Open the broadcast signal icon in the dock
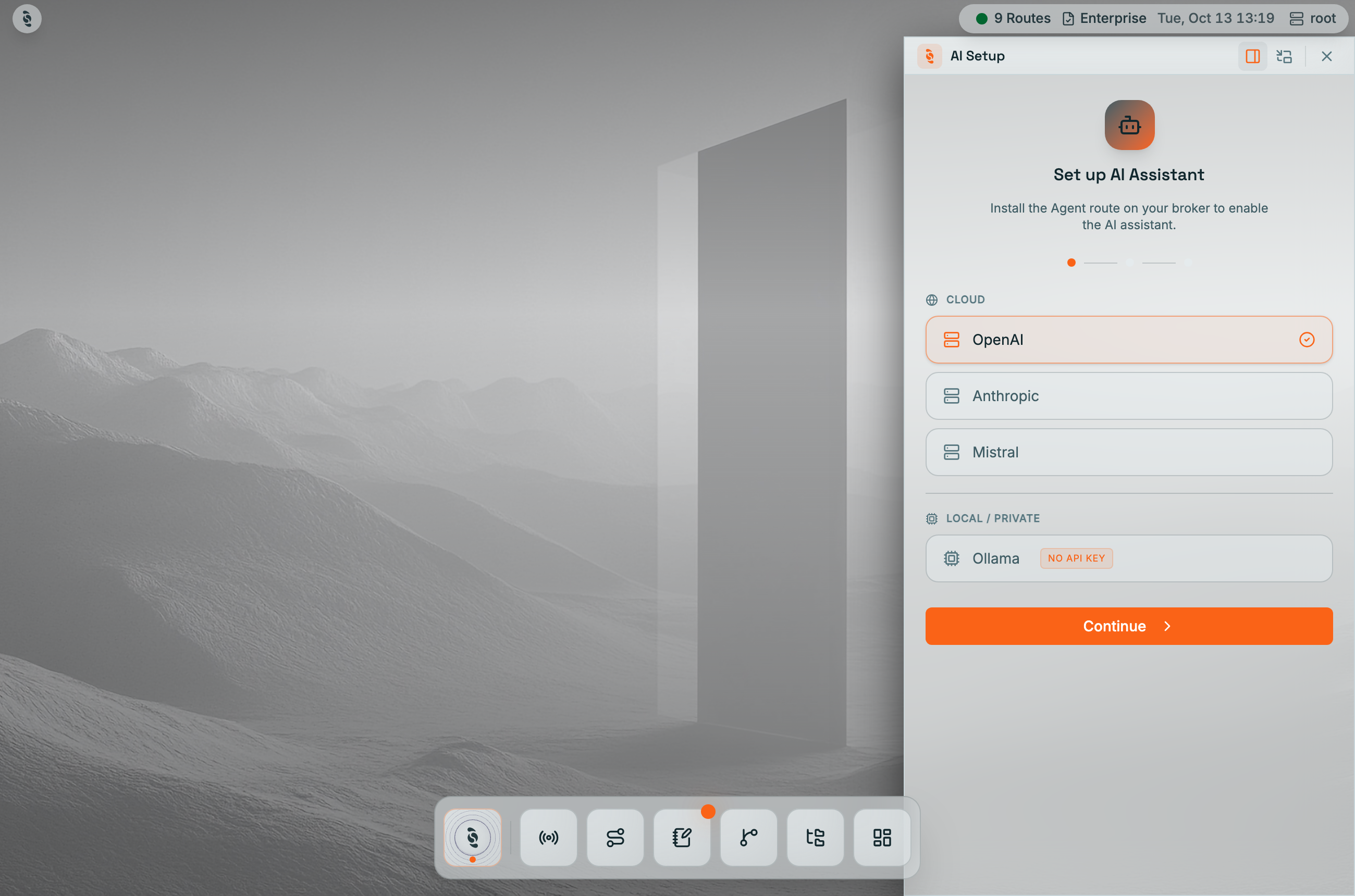 click(548, 837)
